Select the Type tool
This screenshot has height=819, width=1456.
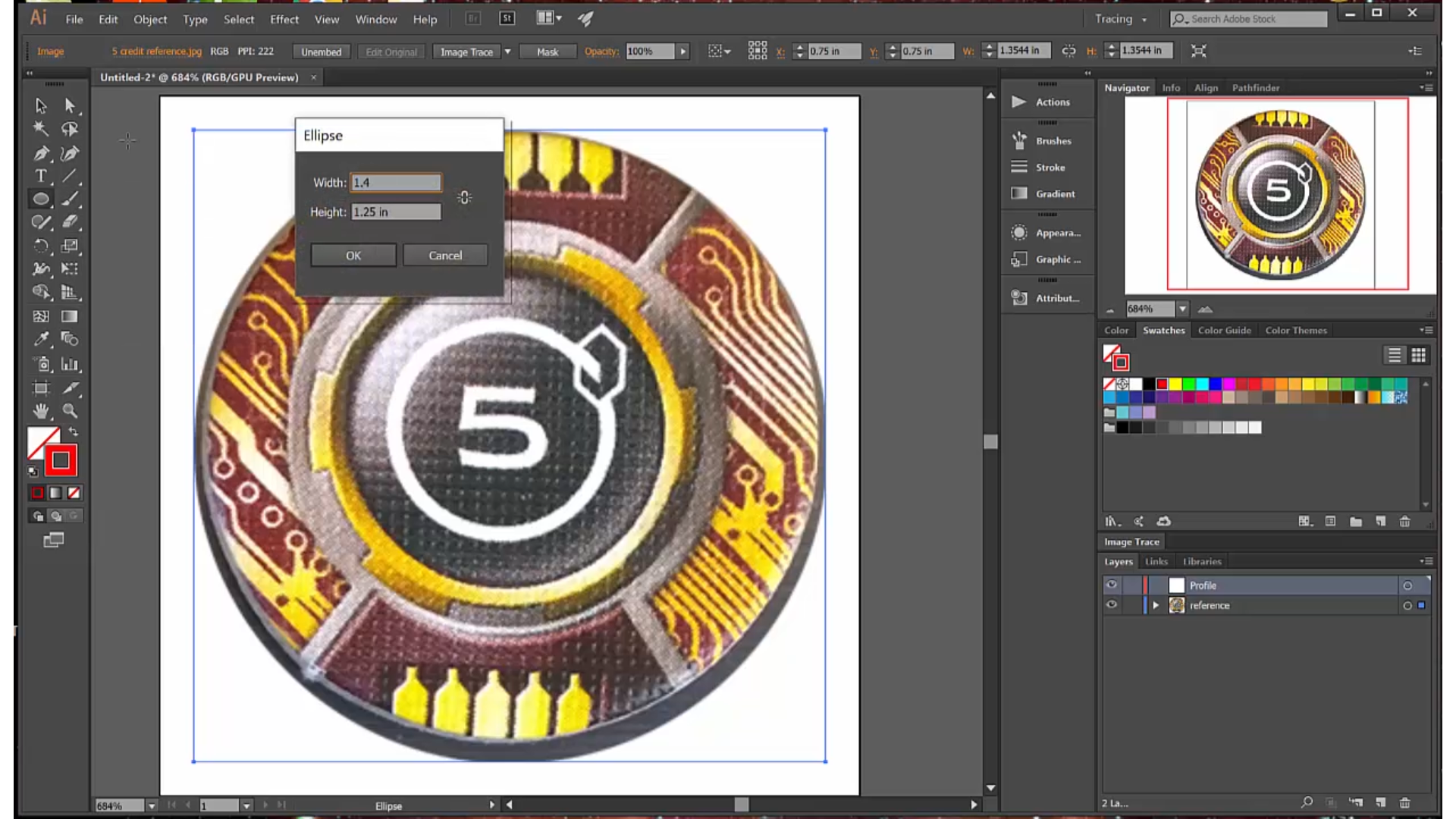(41, 176)
